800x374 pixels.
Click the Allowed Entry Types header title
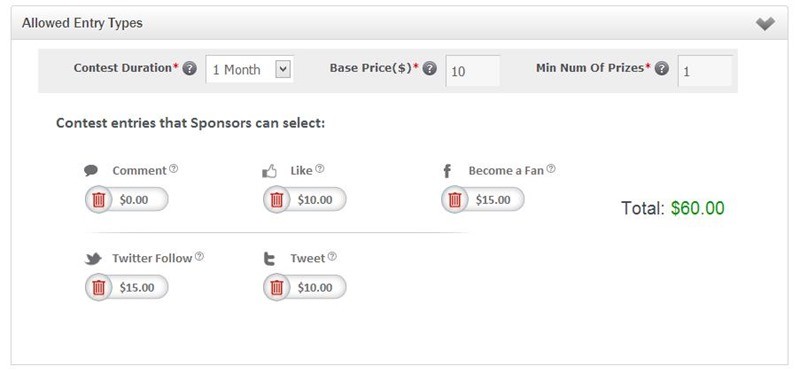(x=82, y=23)
